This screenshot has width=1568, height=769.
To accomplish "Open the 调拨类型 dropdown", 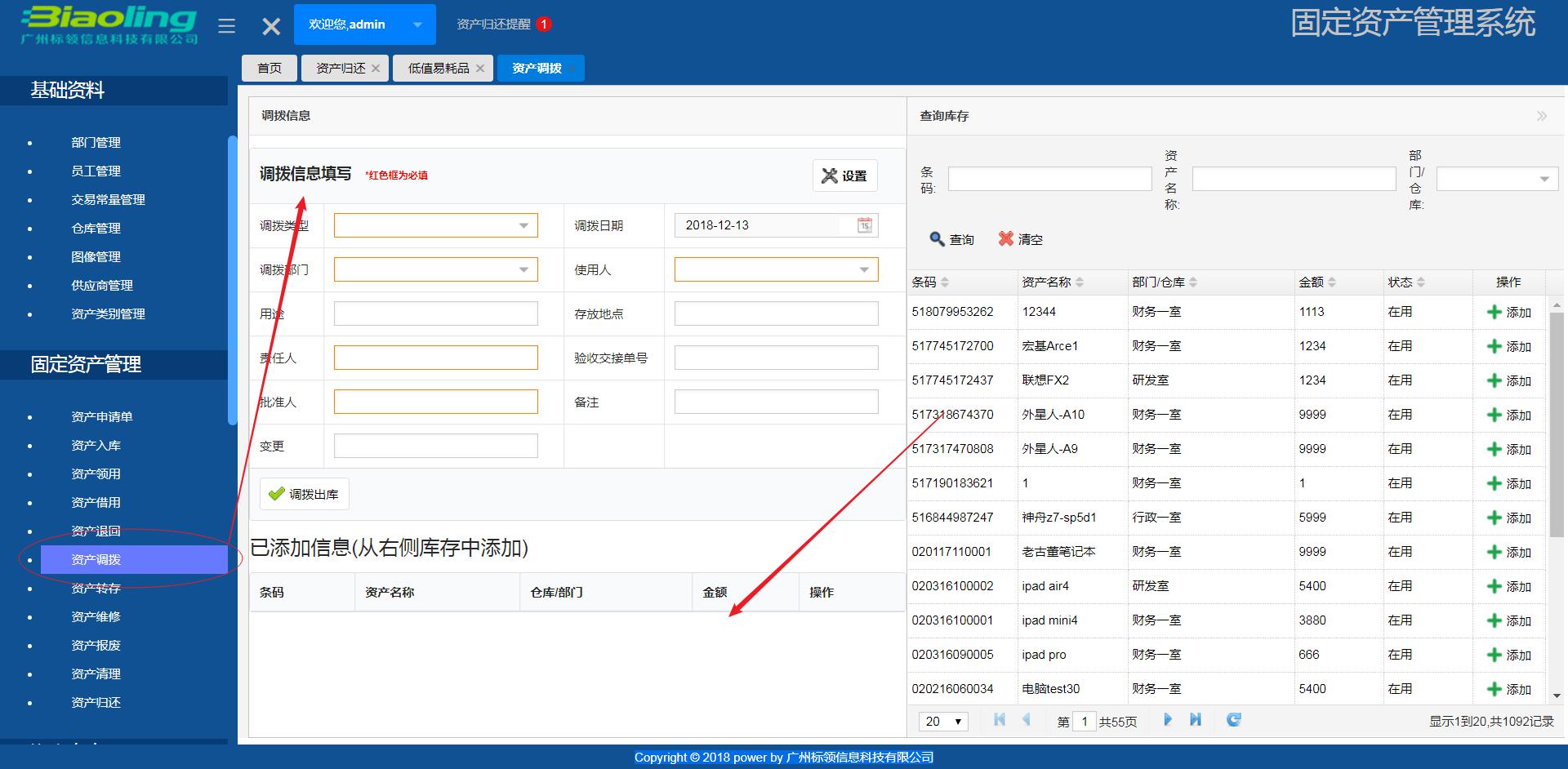I will click(x=525, y=224).
